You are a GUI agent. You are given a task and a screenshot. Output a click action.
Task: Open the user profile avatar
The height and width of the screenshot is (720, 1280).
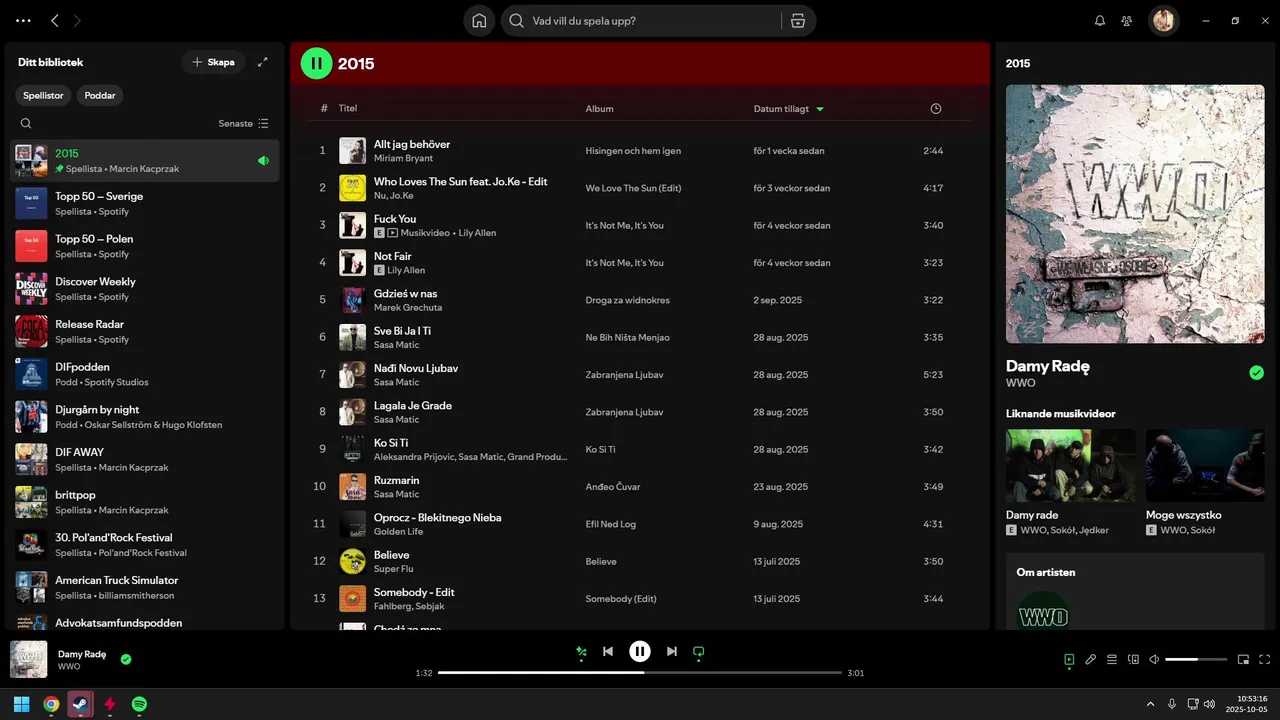[1163, 20]
